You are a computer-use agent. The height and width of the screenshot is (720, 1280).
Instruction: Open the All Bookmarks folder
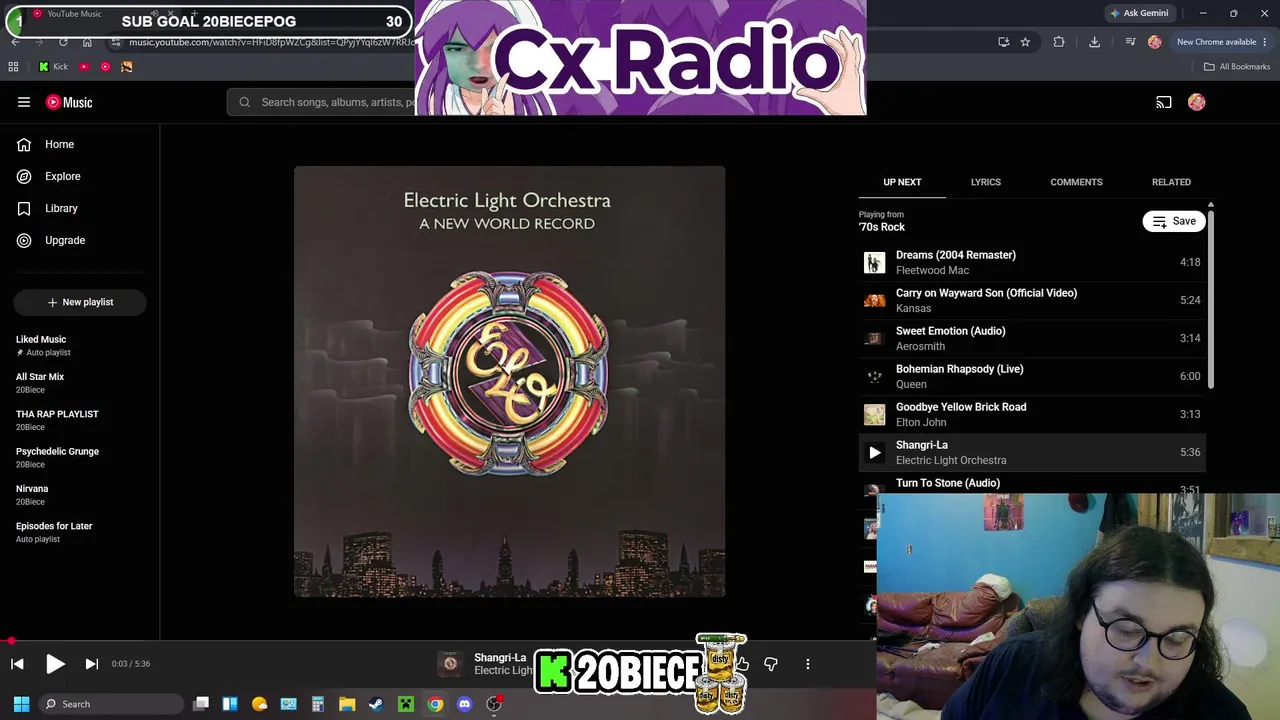click(x=1237, y=67)
